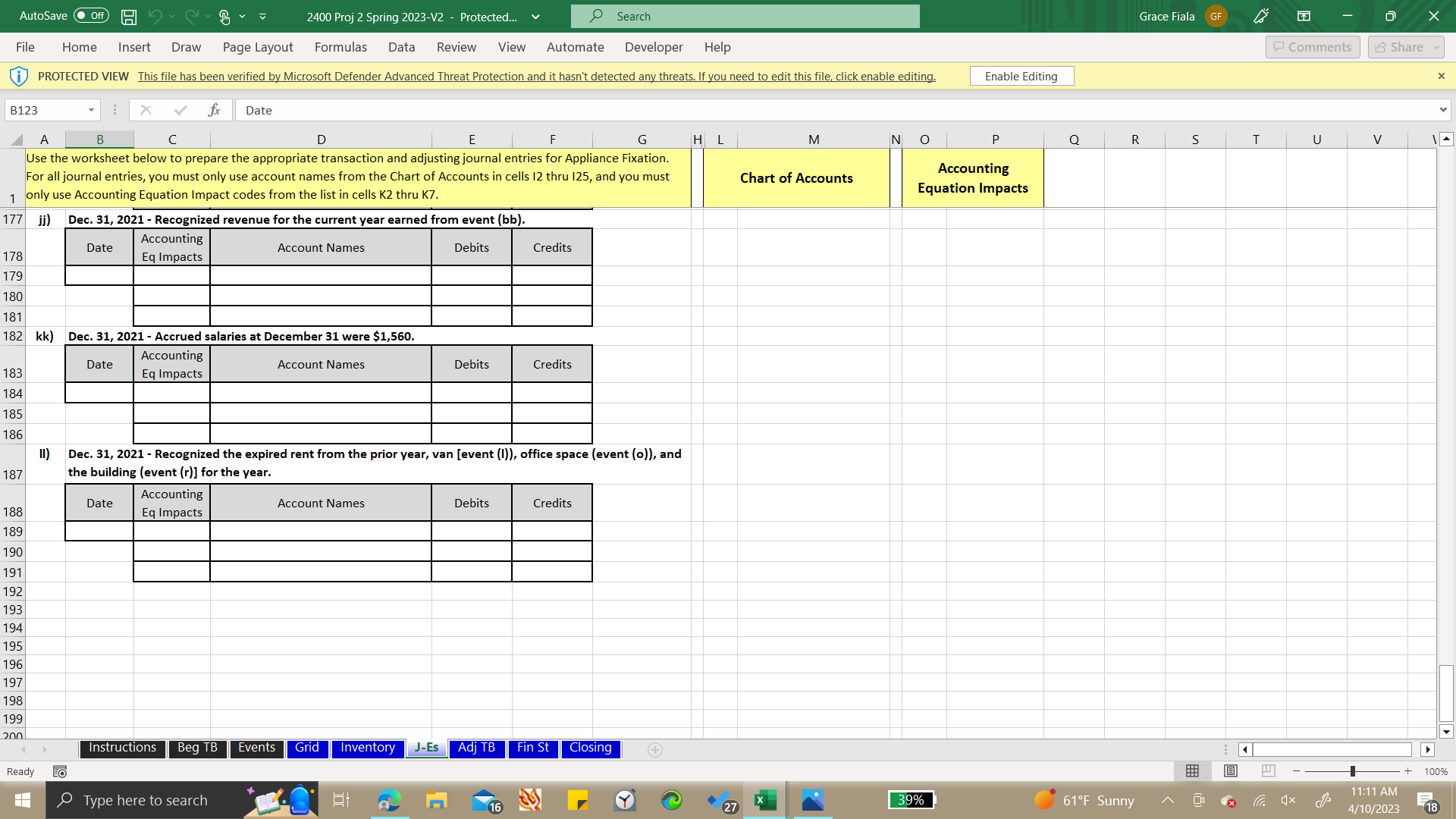The image size is (1456, 819).
Task: Click horizontal scrollbar right arrow
Action: [x=1427, y=749]
